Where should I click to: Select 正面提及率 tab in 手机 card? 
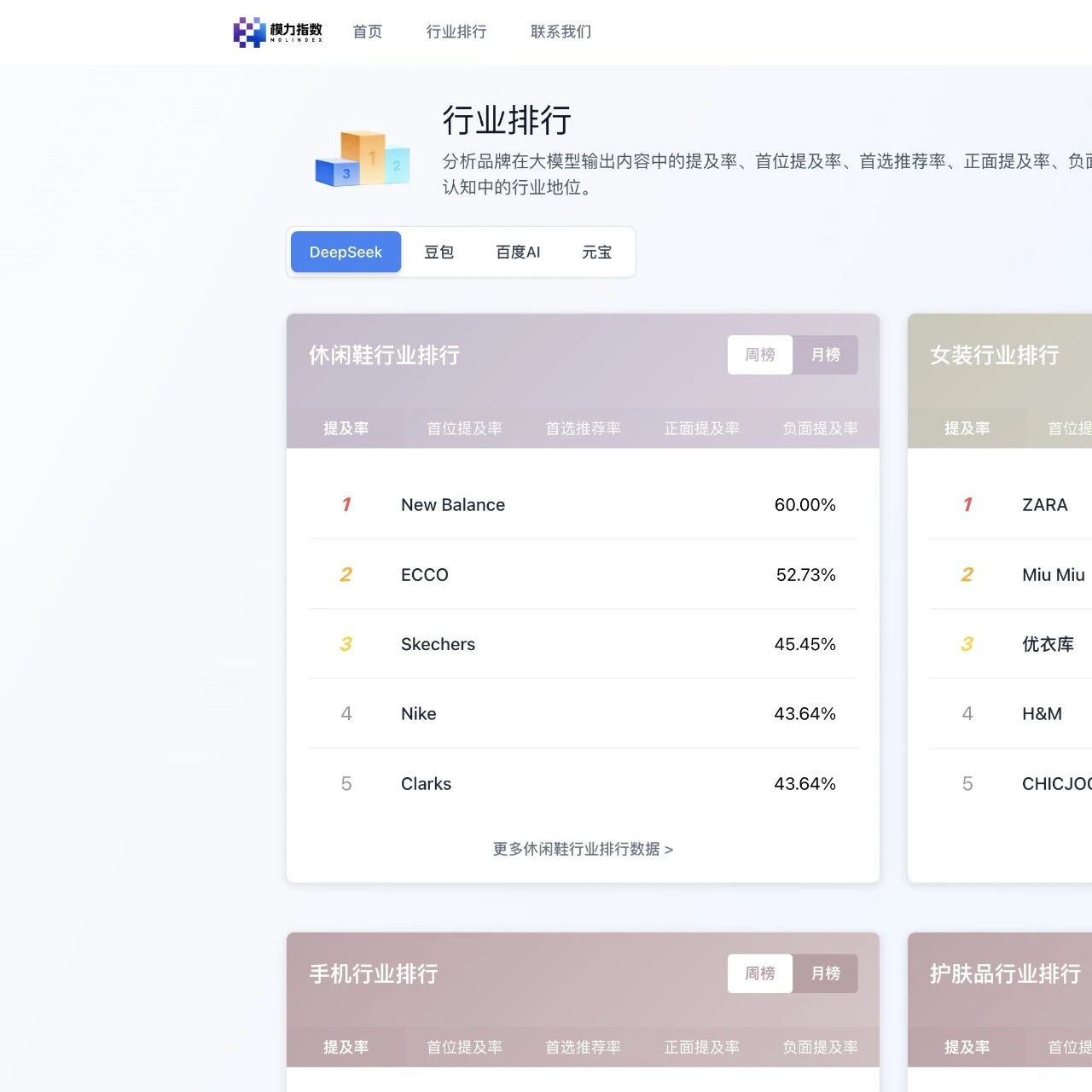(x=701, y=1047)
